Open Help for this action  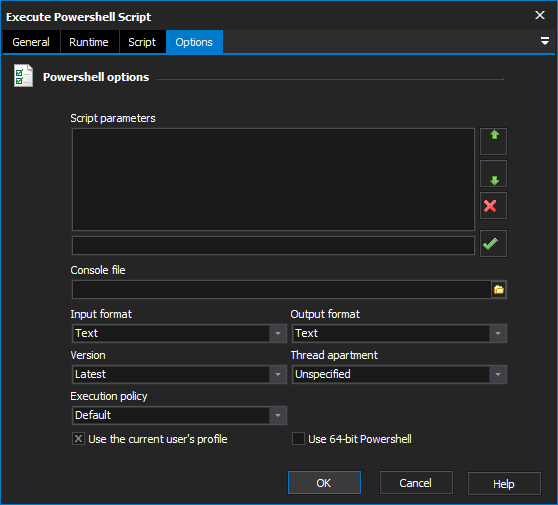point(504,484)
